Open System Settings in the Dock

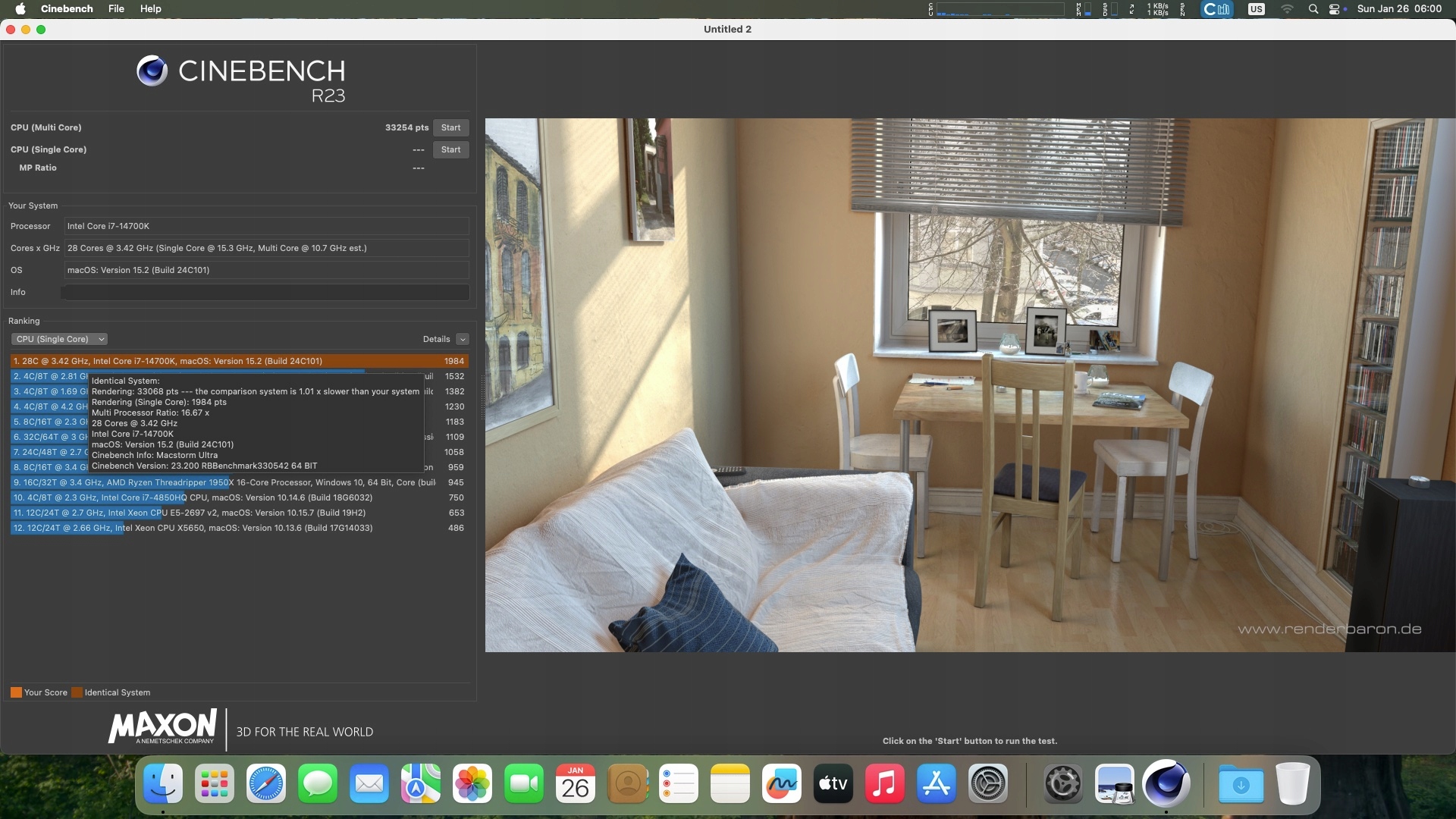coord(988,783)
